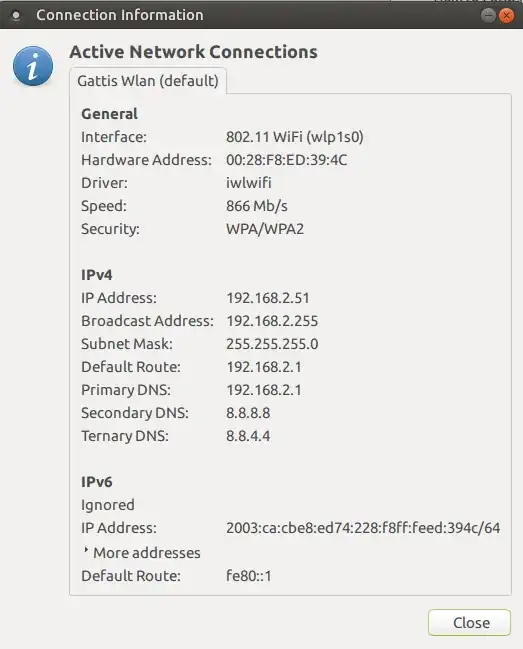Click the Ternary DNS value 8.8.4.4
Viewport: 523px width, 649px height.
coord(248,436)
